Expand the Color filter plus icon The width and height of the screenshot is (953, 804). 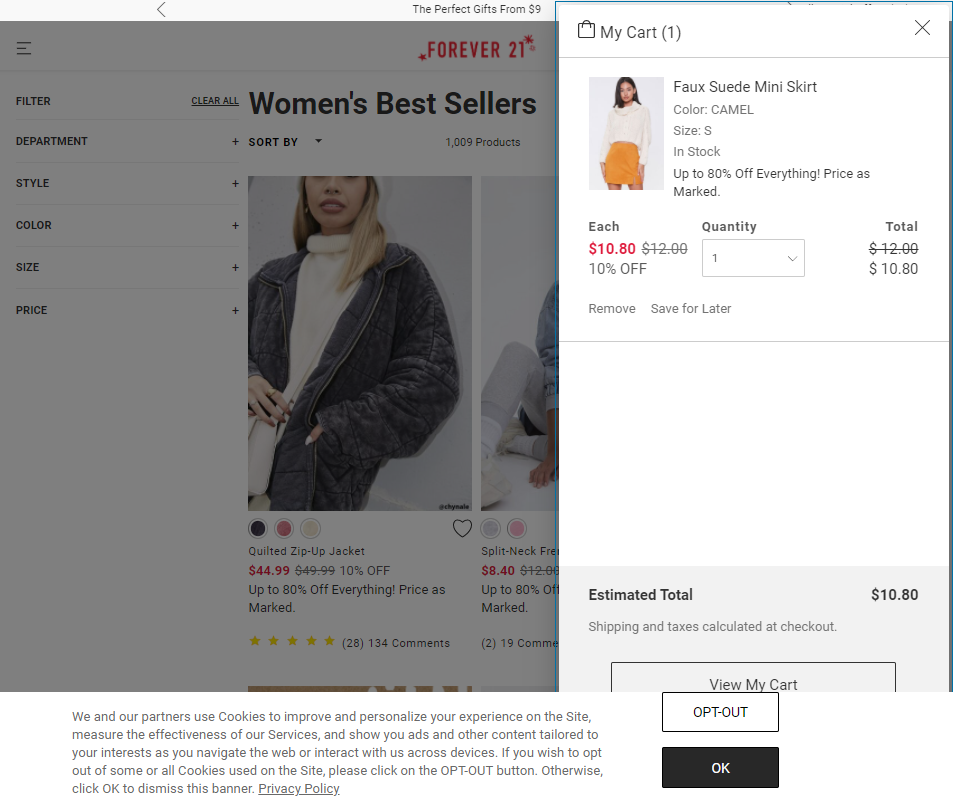tap(235, 225)
